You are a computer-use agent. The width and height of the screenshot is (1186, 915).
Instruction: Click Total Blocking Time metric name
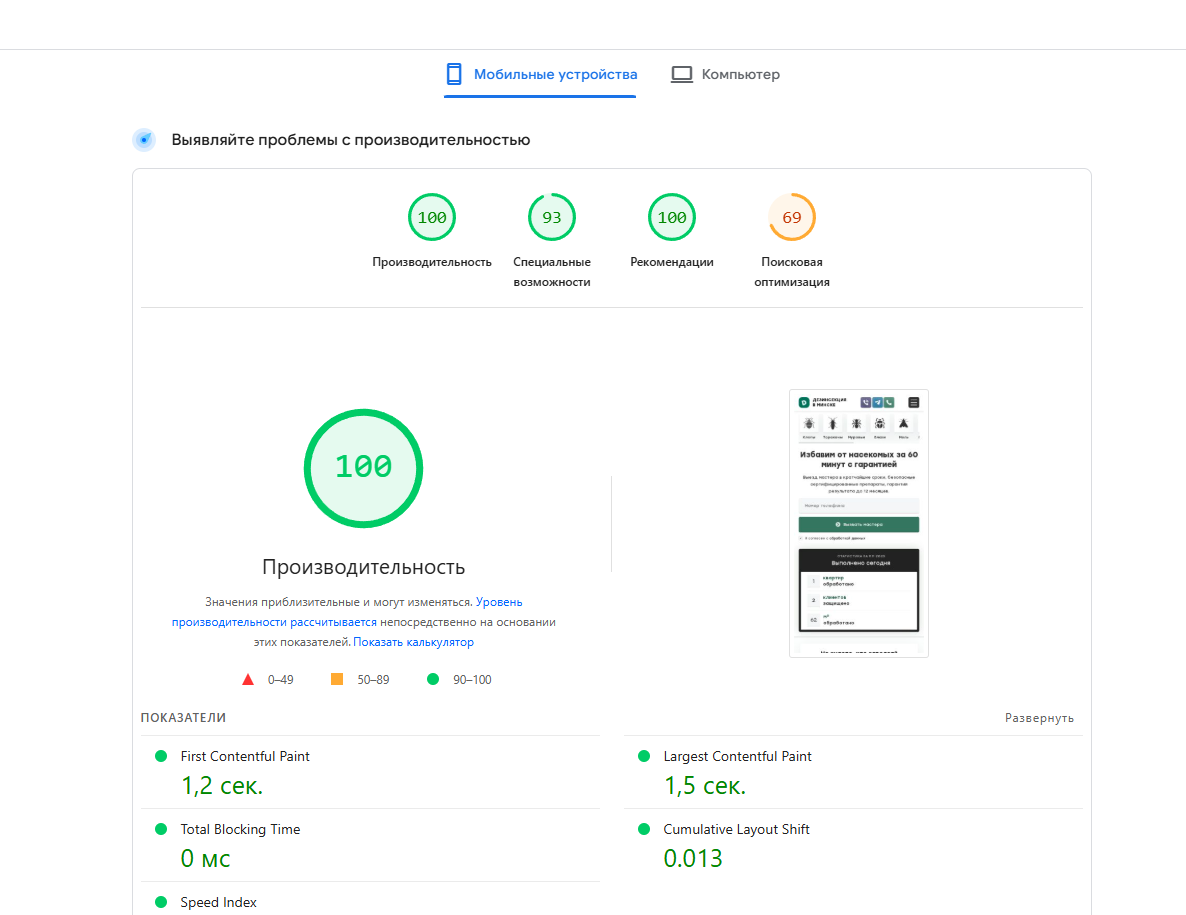[240, 830]
